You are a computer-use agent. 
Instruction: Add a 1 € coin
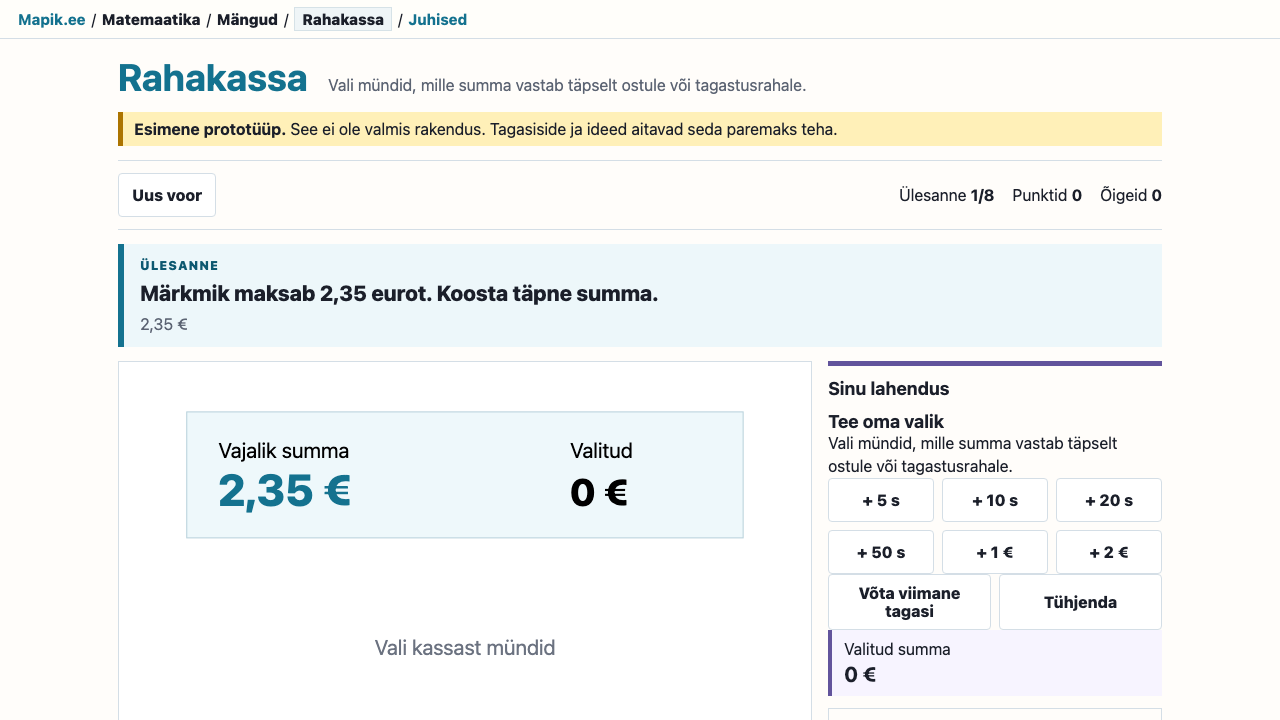pos(995,552)
